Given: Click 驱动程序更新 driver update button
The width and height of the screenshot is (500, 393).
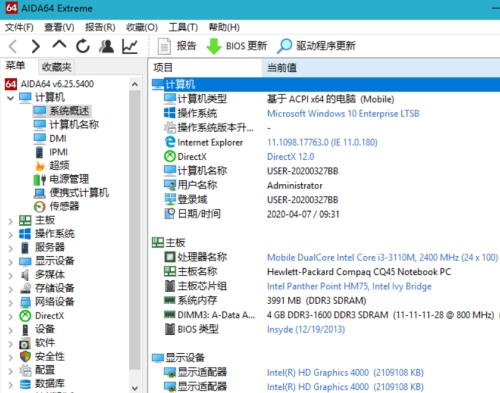Looking at the screenshot, I should click(316, 46).
